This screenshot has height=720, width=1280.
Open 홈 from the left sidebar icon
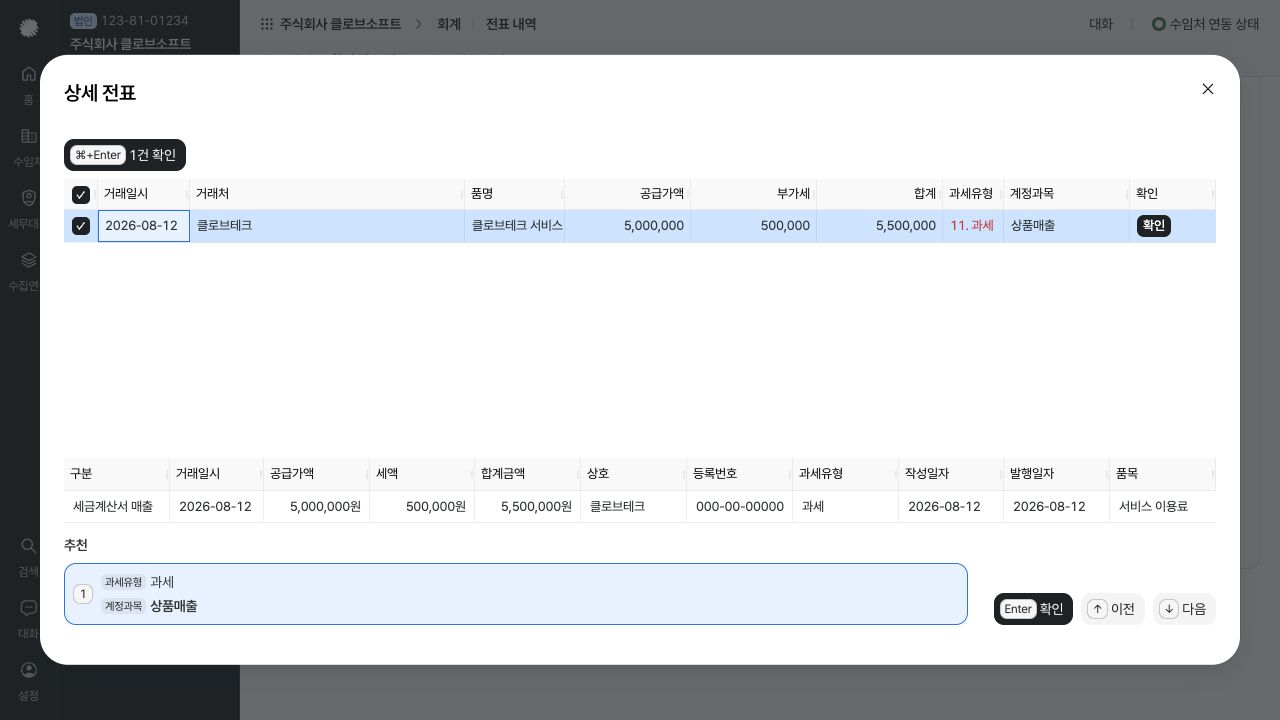tap(29, 73)
